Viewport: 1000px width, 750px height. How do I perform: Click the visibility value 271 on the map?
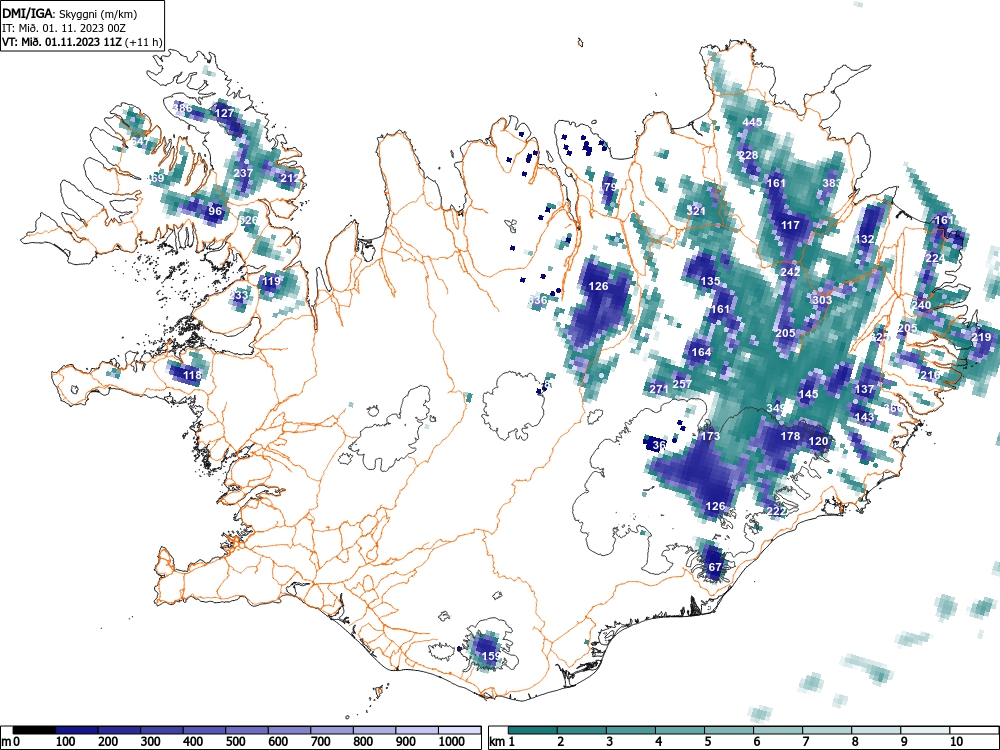[x=659, y=389]
